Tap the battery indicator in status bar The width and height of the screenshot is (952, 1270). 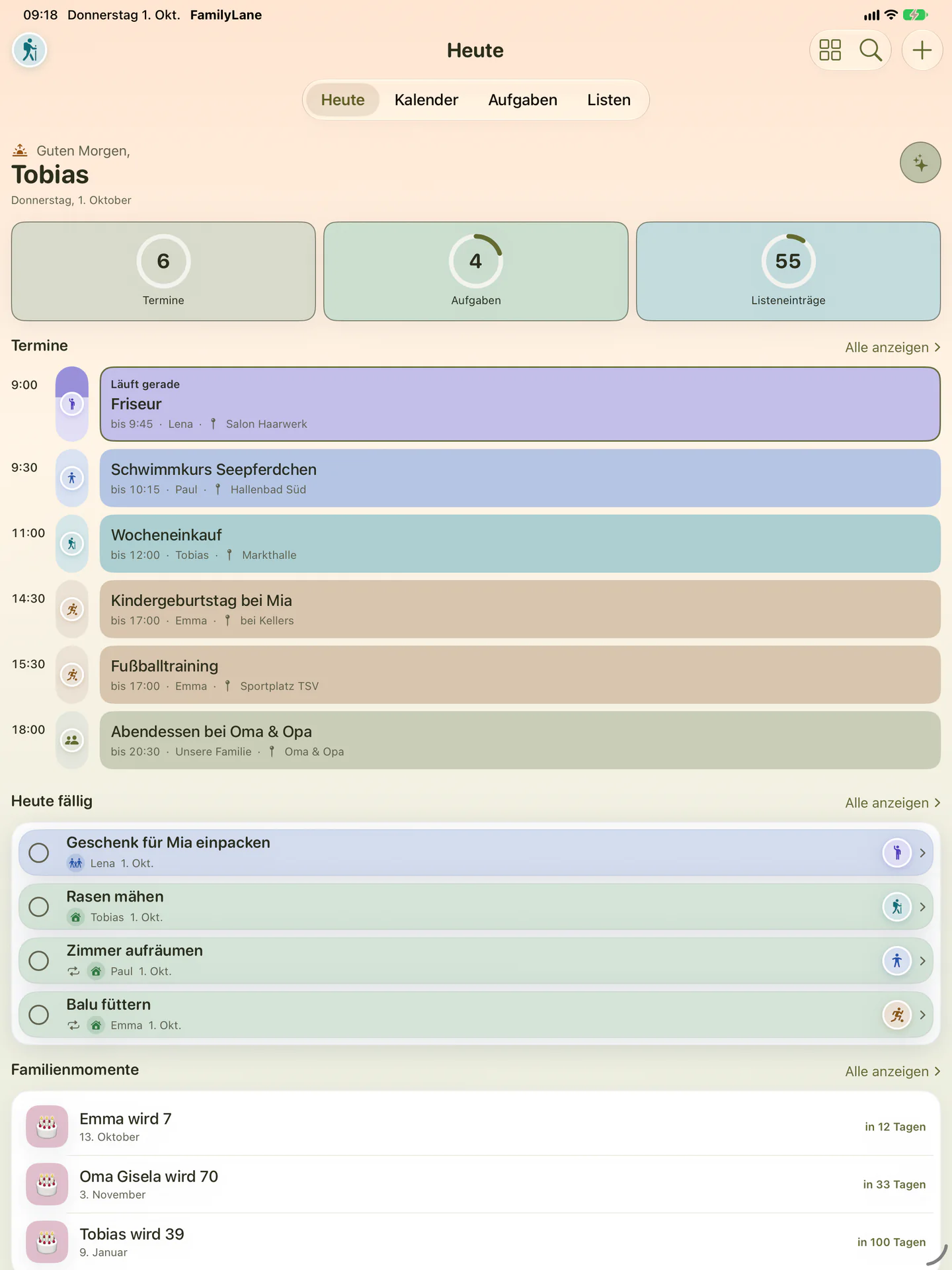pos(916,15)
